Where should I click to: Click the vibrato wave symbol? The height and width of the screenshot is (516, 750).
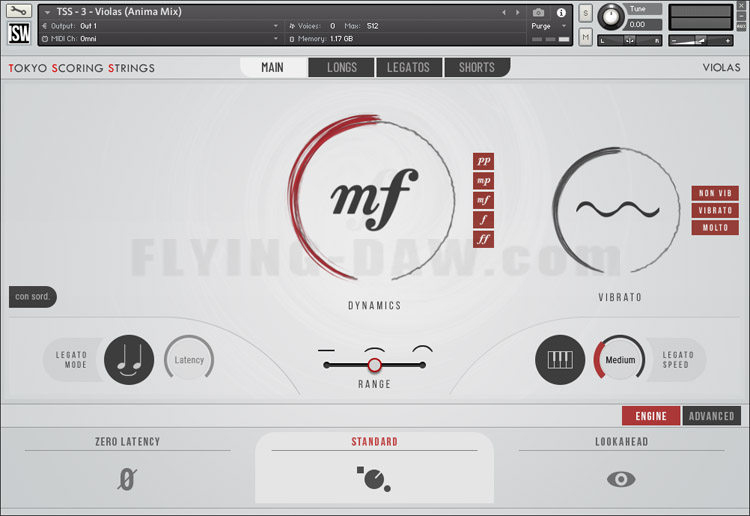click(618, 209)
